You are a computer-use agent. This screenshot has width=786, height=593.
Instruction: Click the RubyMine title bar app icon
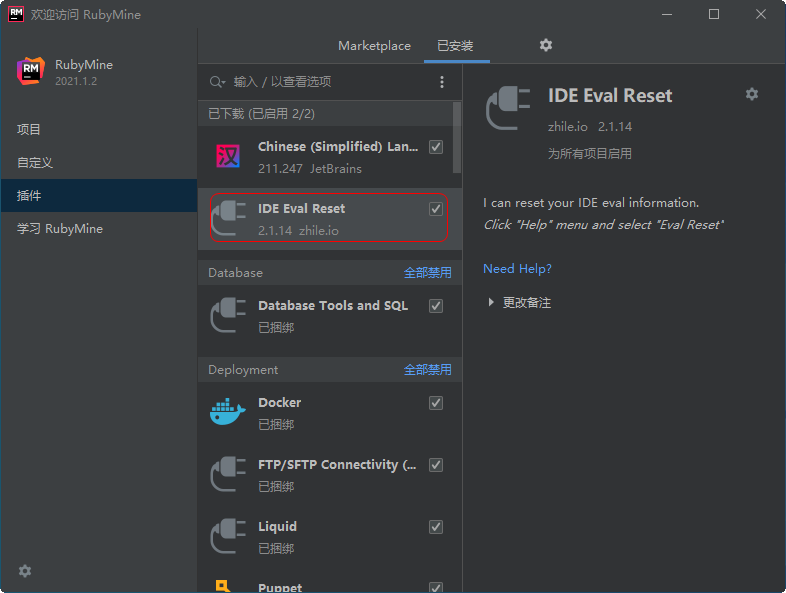16,14
